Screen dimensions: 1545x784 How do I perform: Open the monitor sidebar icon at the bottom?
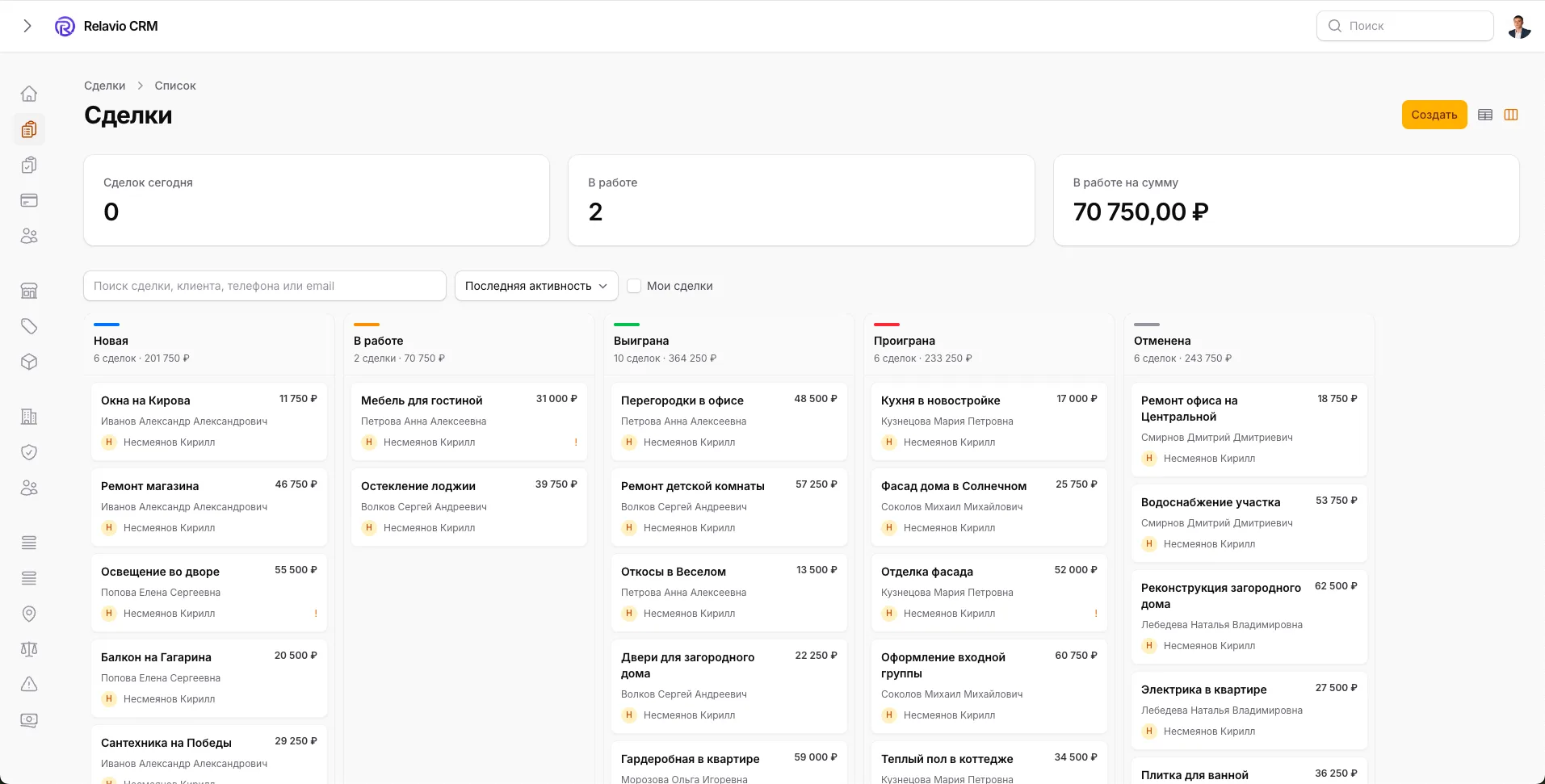click(29, 720)
